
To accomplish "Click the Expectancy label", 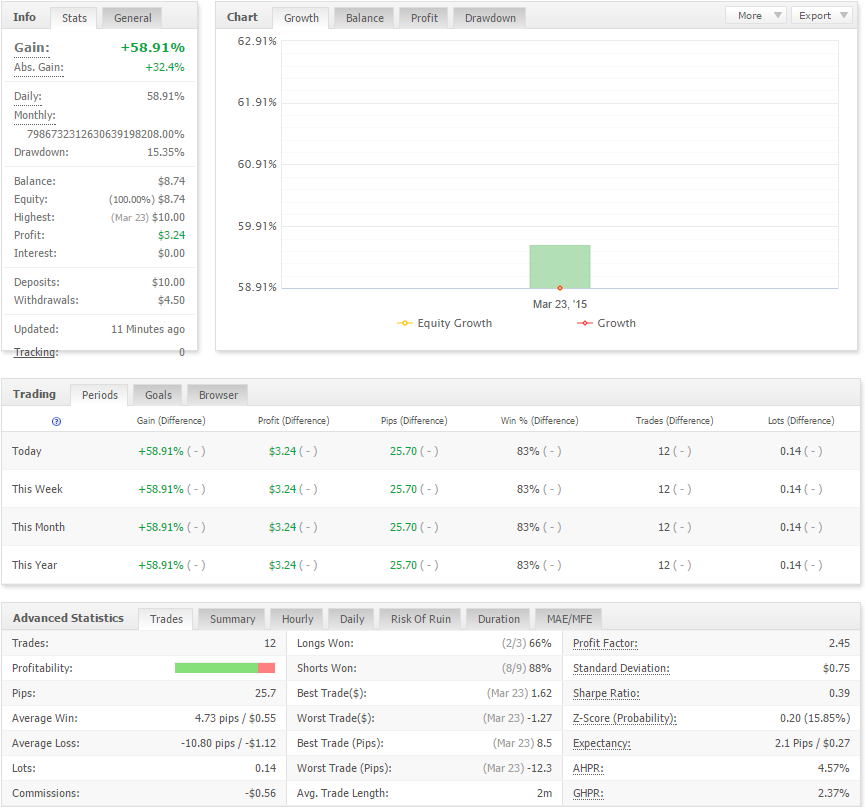I will 602,744.
